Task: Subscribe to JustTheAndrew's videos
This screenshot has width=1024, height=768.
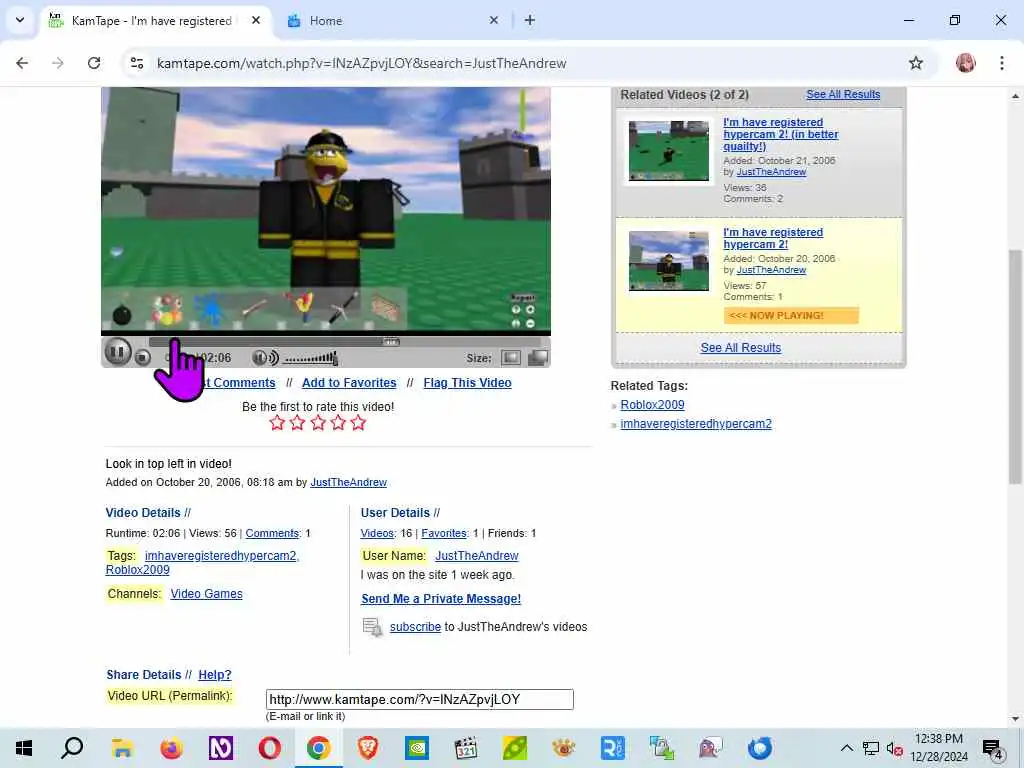Action: pyautogui.click(x=415, y=626)
